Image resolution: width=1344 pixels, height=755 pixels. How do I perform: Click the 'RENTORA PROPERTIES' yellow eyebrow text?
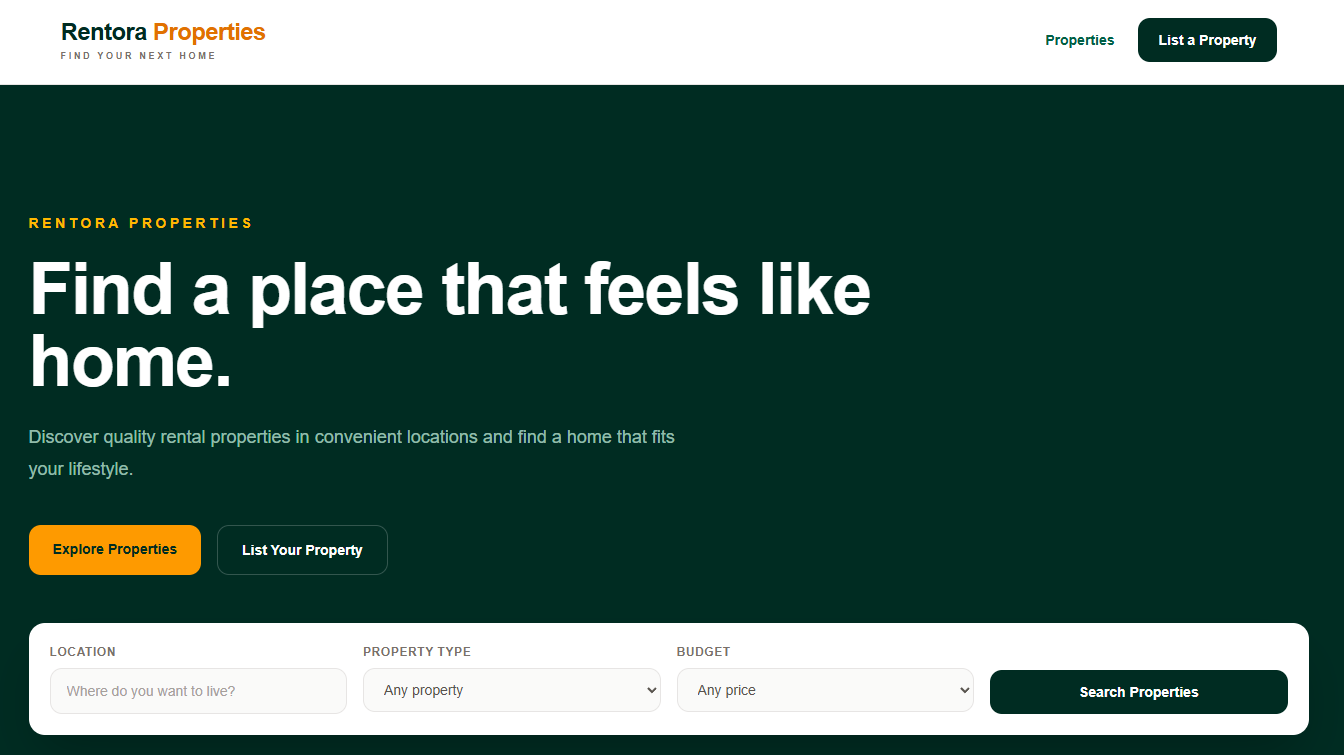[x=141, y=223]
